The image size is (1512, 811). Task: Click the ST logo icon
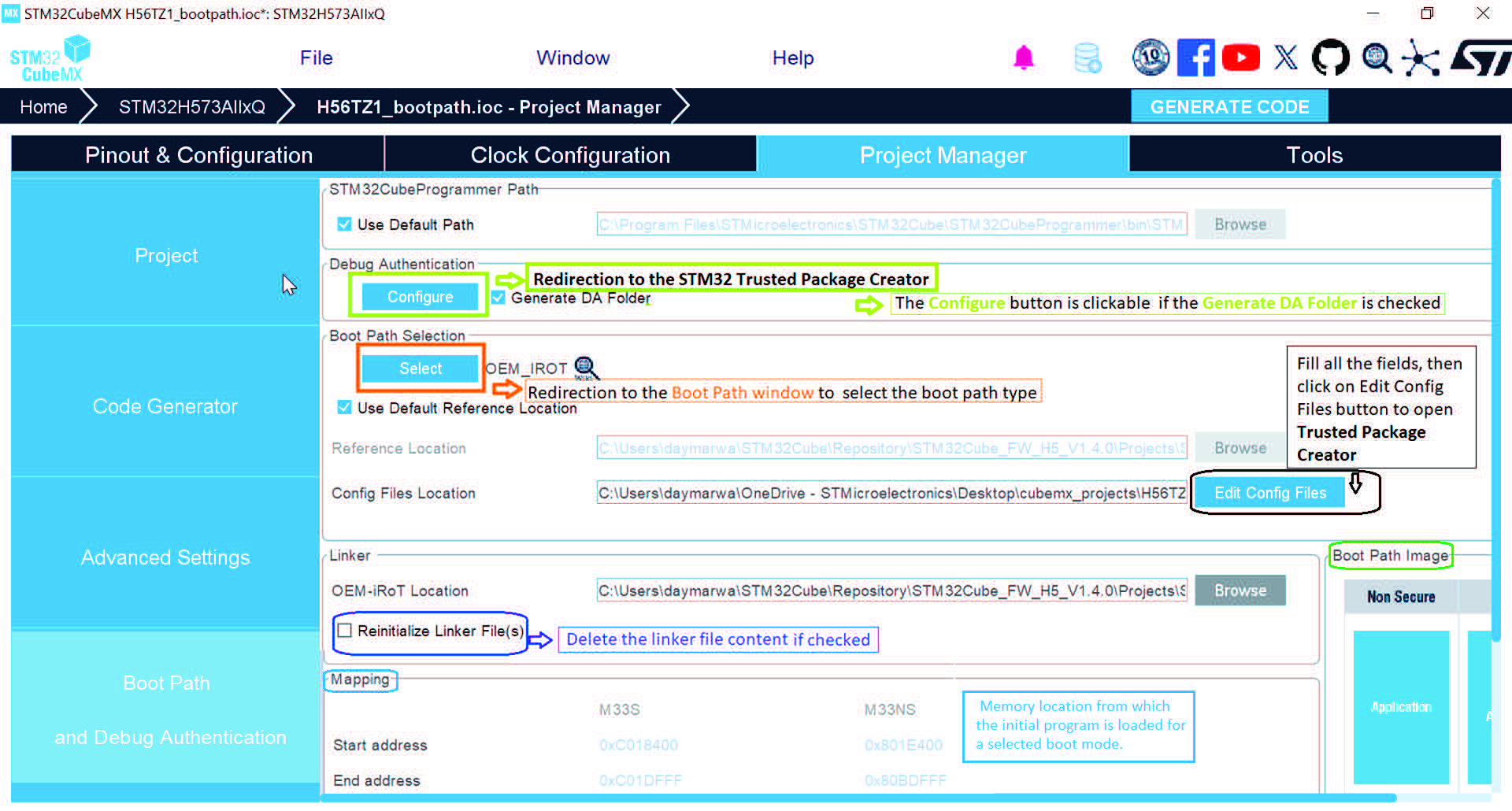1480,57
